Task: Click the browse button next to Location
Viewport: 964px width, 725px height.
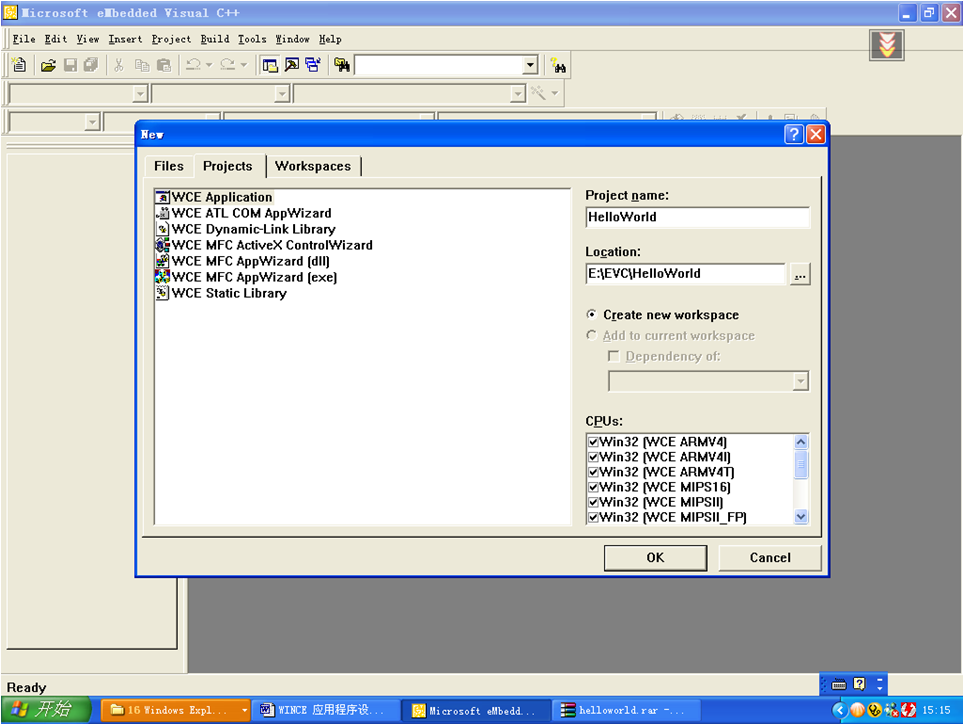Action: pyautogui.click(x=799, y=274)
